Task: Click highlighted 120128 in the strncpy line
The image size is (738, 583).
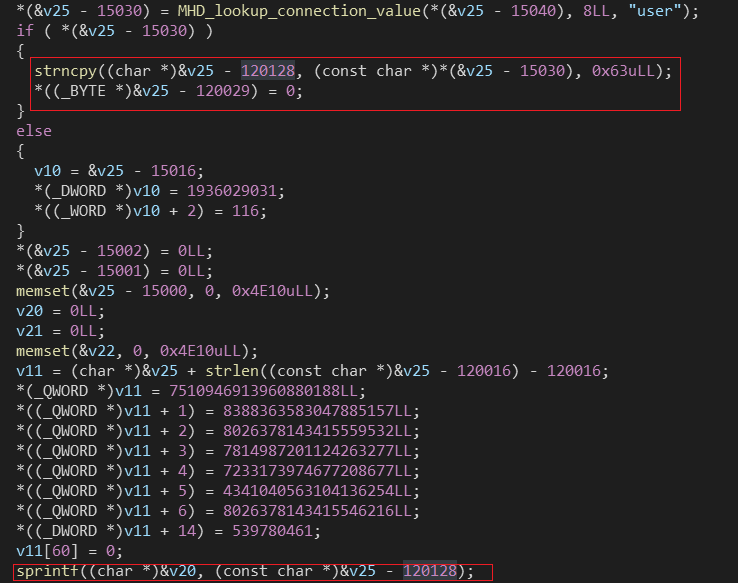Action: [x=268, y=71]
